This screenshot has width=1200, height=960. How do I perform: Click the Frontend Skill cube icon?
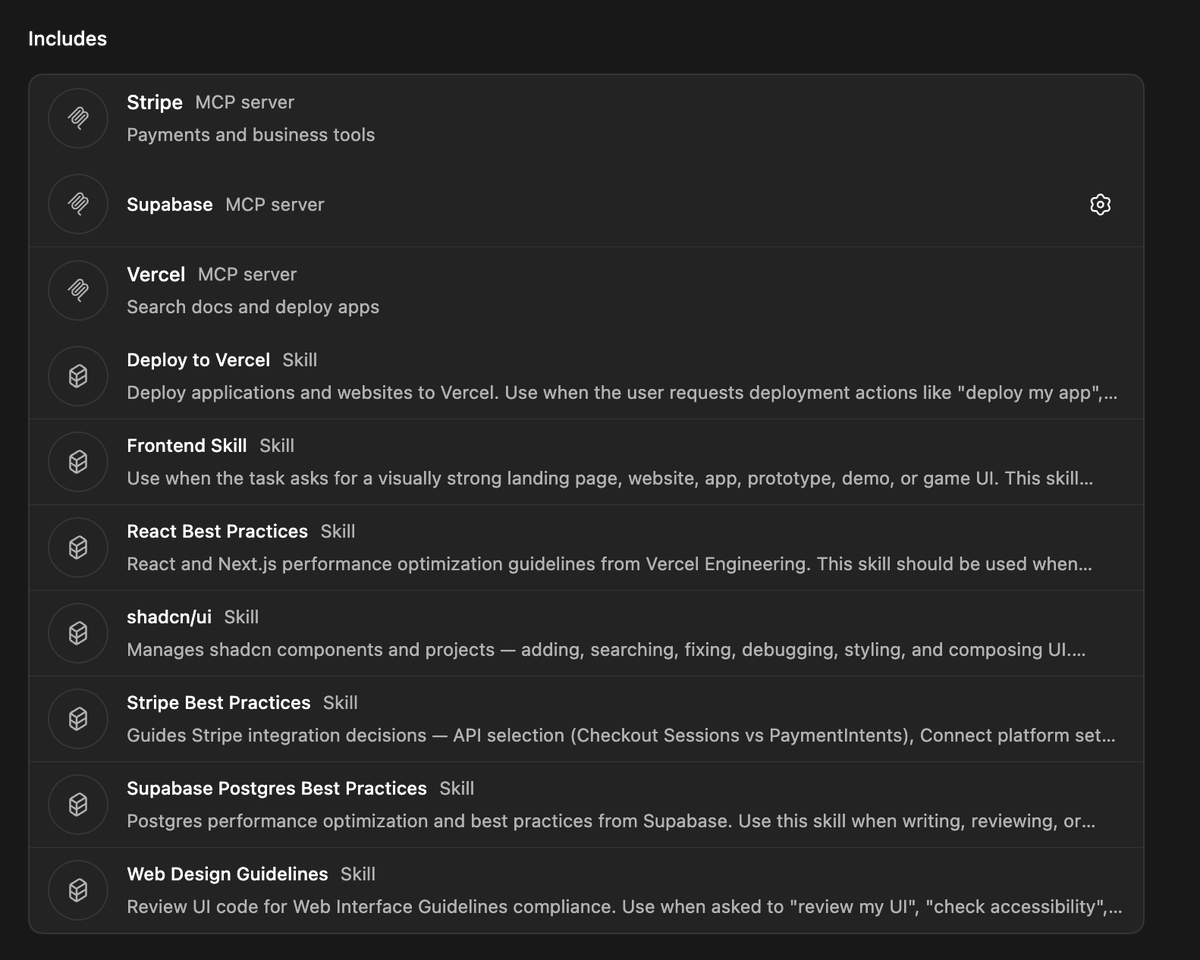pyautogui.click(x=78, y=462)
